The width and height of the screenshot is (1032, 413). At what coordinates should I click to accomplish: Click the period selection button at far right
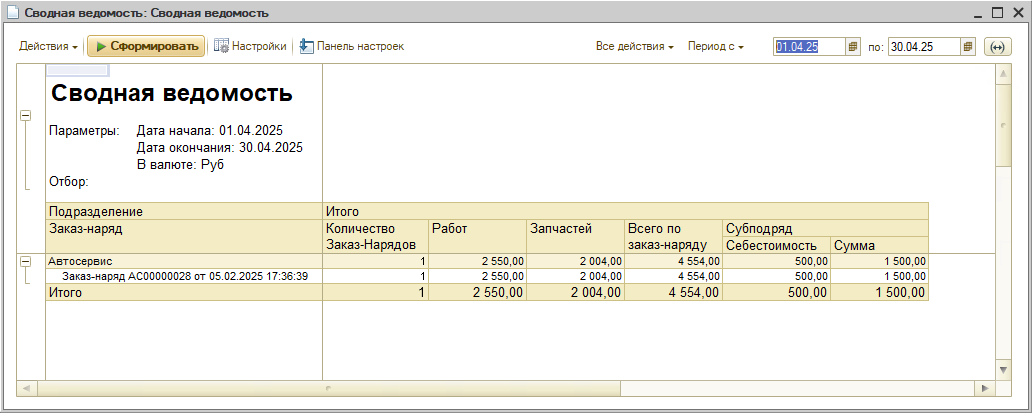click(x=998, y=47)
